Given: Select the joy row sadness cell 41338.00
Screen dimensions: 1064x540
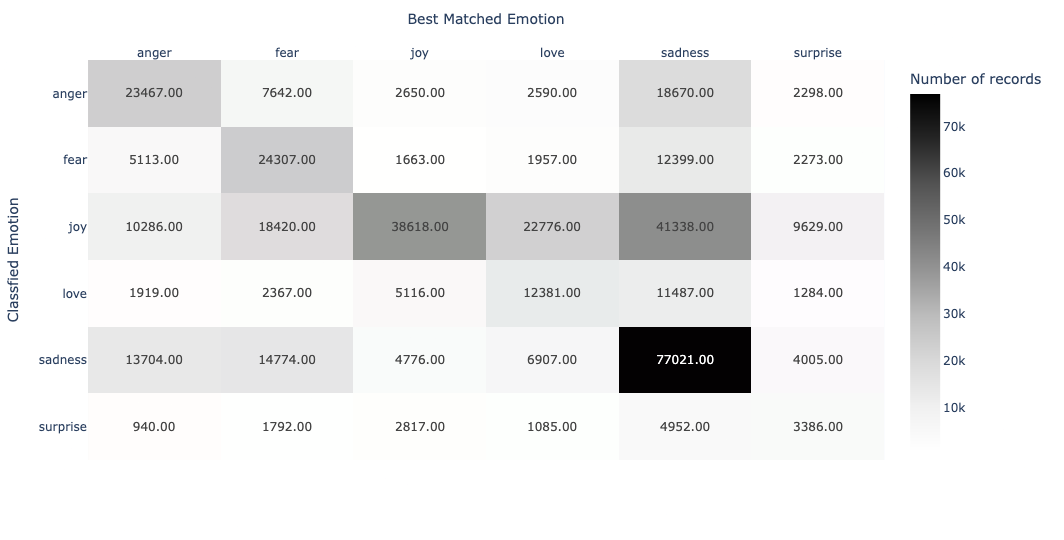Looking at the screenshot, I should pos(685,227).
